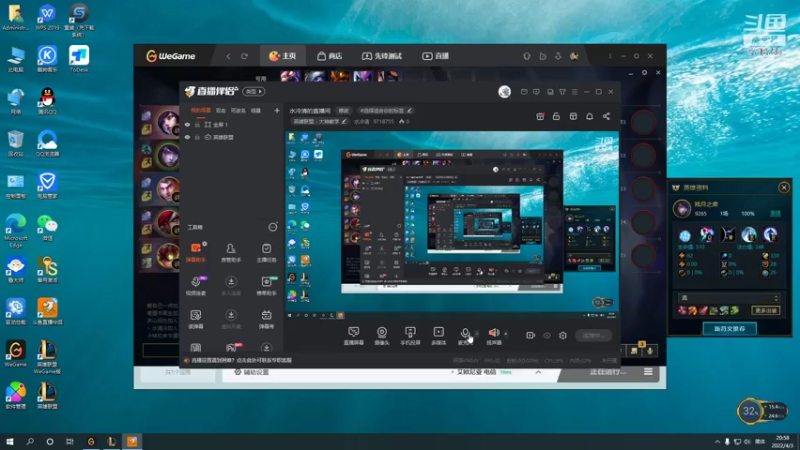Click the 新版 version switch pill

(x=254, y=92)
